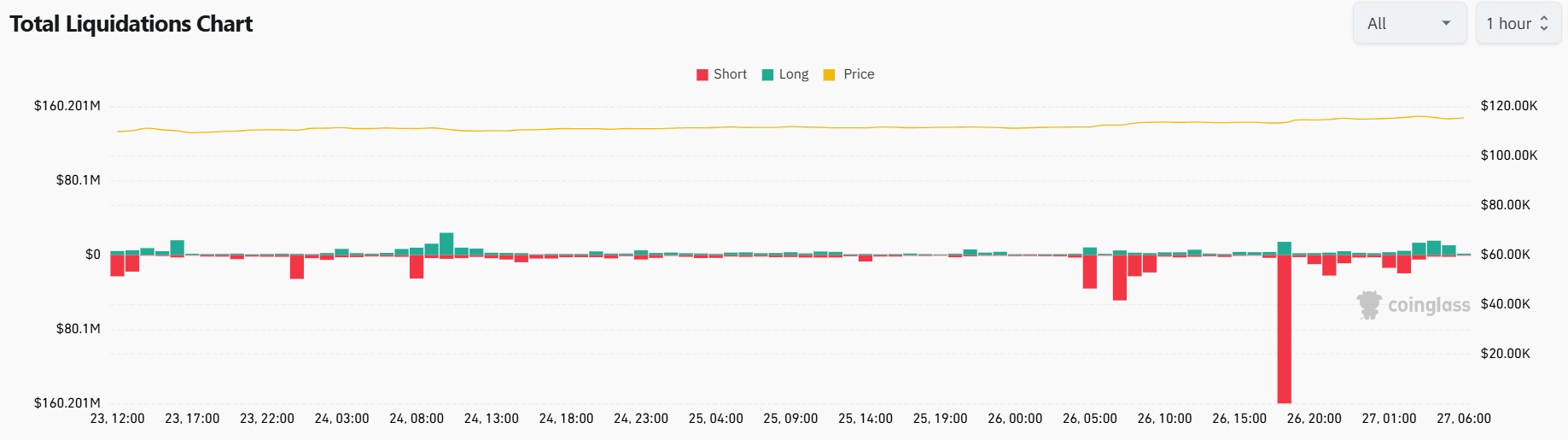Open the "All" exchange dropdown
The image size is (1568, 440).
pos(1408,24)
